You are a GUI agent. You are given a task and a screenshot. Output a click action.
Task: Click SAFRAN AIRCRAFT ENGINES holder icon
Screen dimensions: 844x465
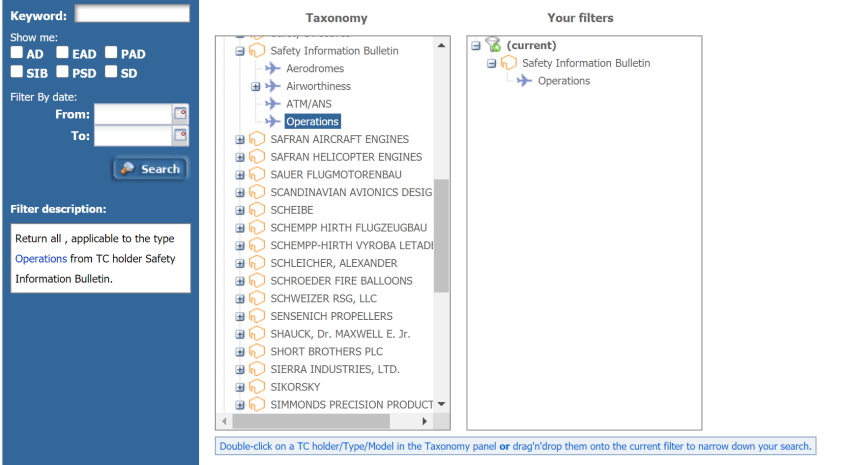(x=257, y=139)
